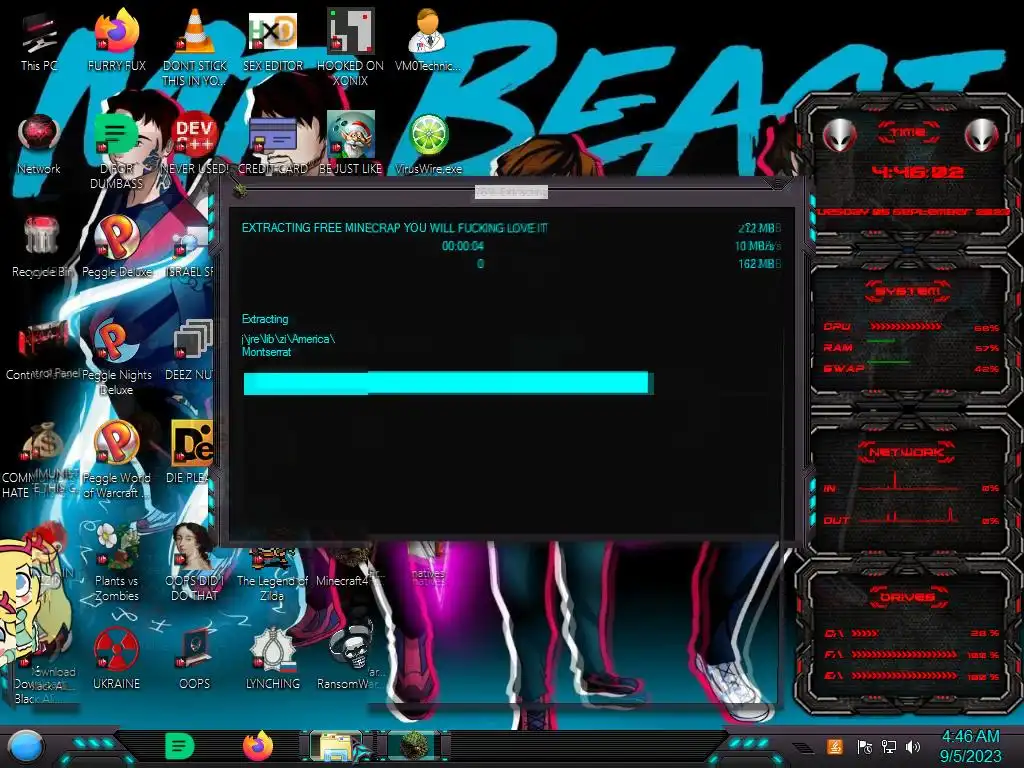Click the 4:46 red clock readout
Viewport: 1024px width, 768px height.
(x=918, y=172)
